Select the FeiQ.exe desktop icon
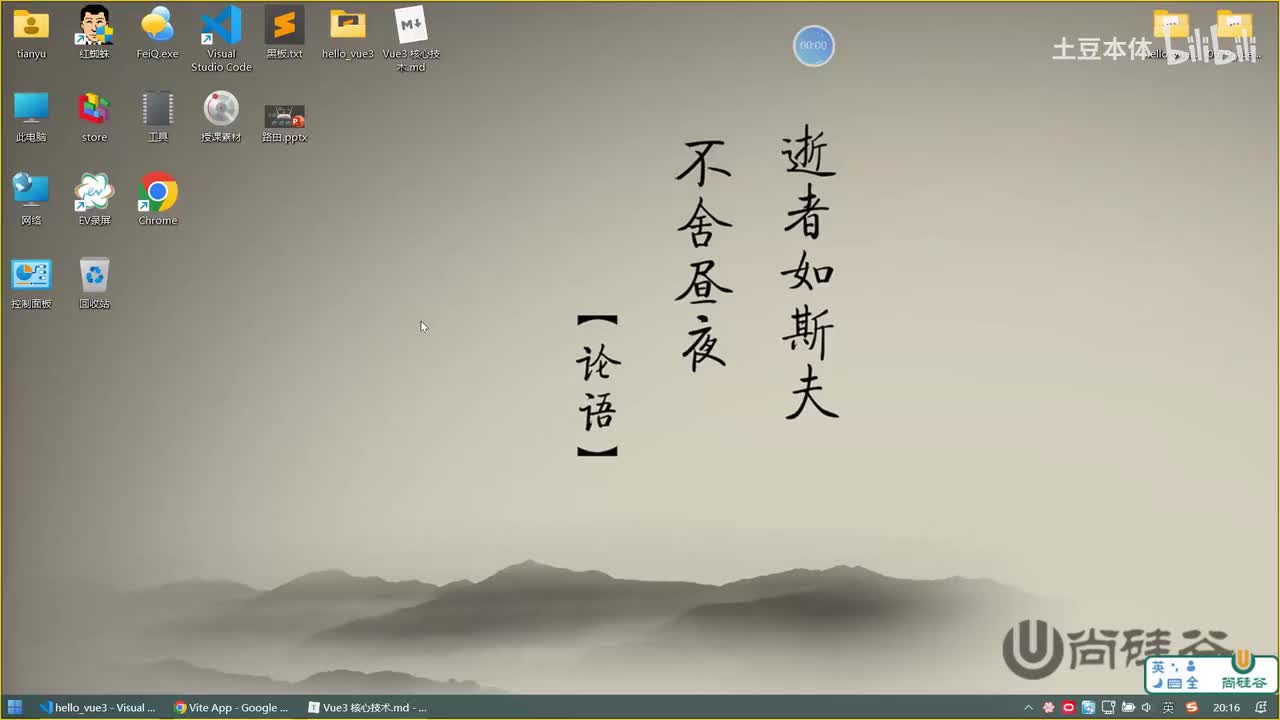 [157, 33]
